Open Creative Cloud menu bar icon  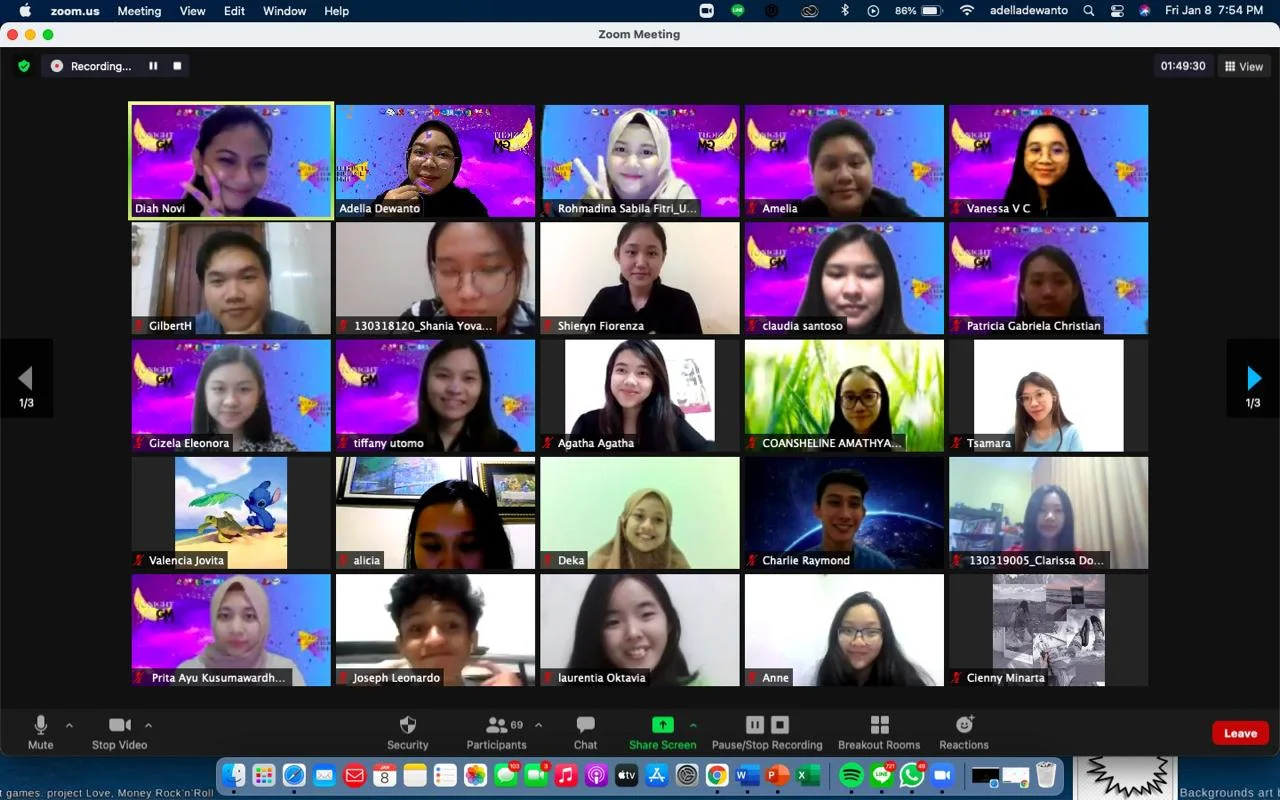tap(809, 11)
